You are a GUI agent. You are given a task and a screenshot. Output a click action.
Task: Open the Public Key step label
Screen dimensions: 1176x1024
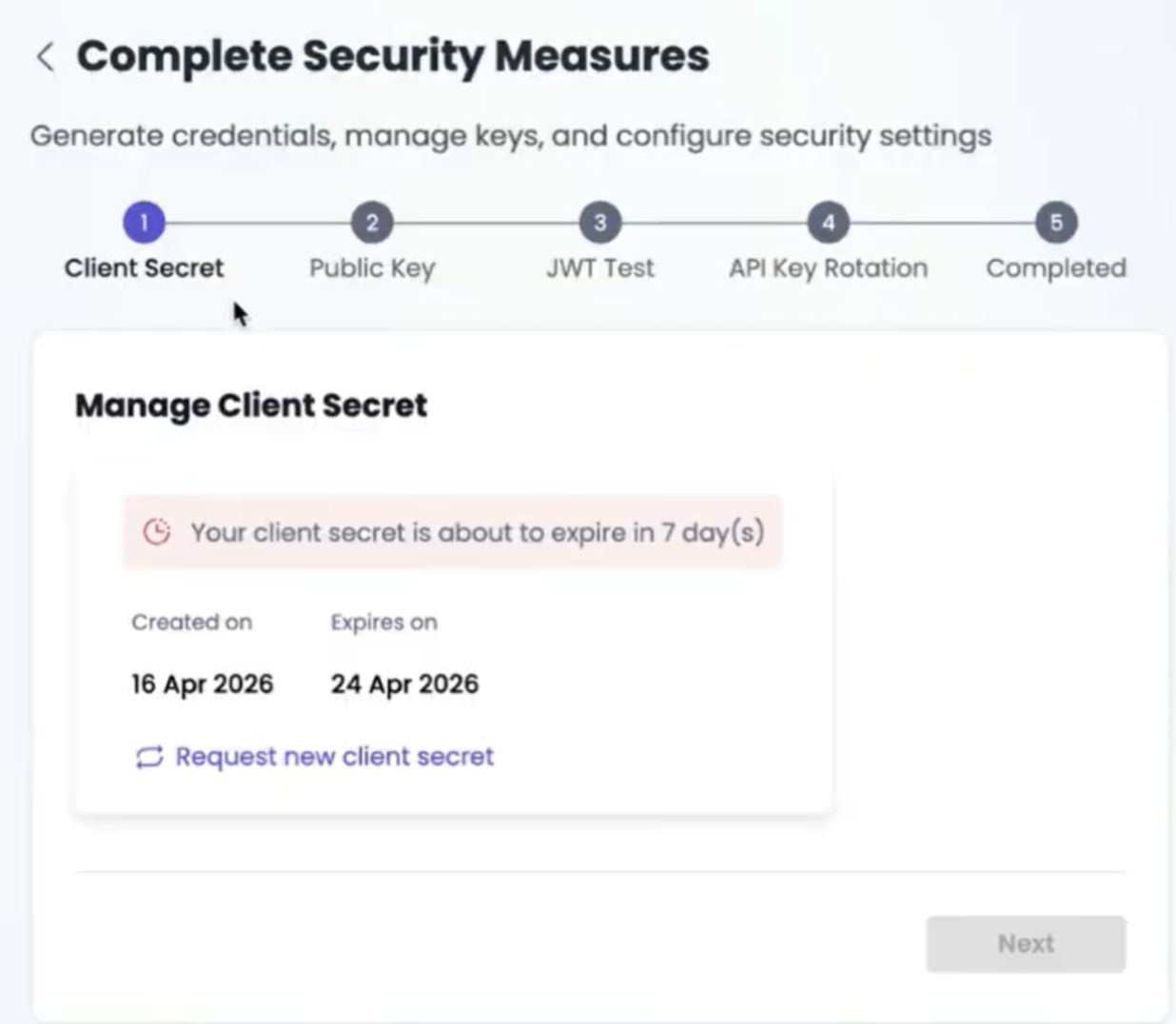tap(372, 268)
